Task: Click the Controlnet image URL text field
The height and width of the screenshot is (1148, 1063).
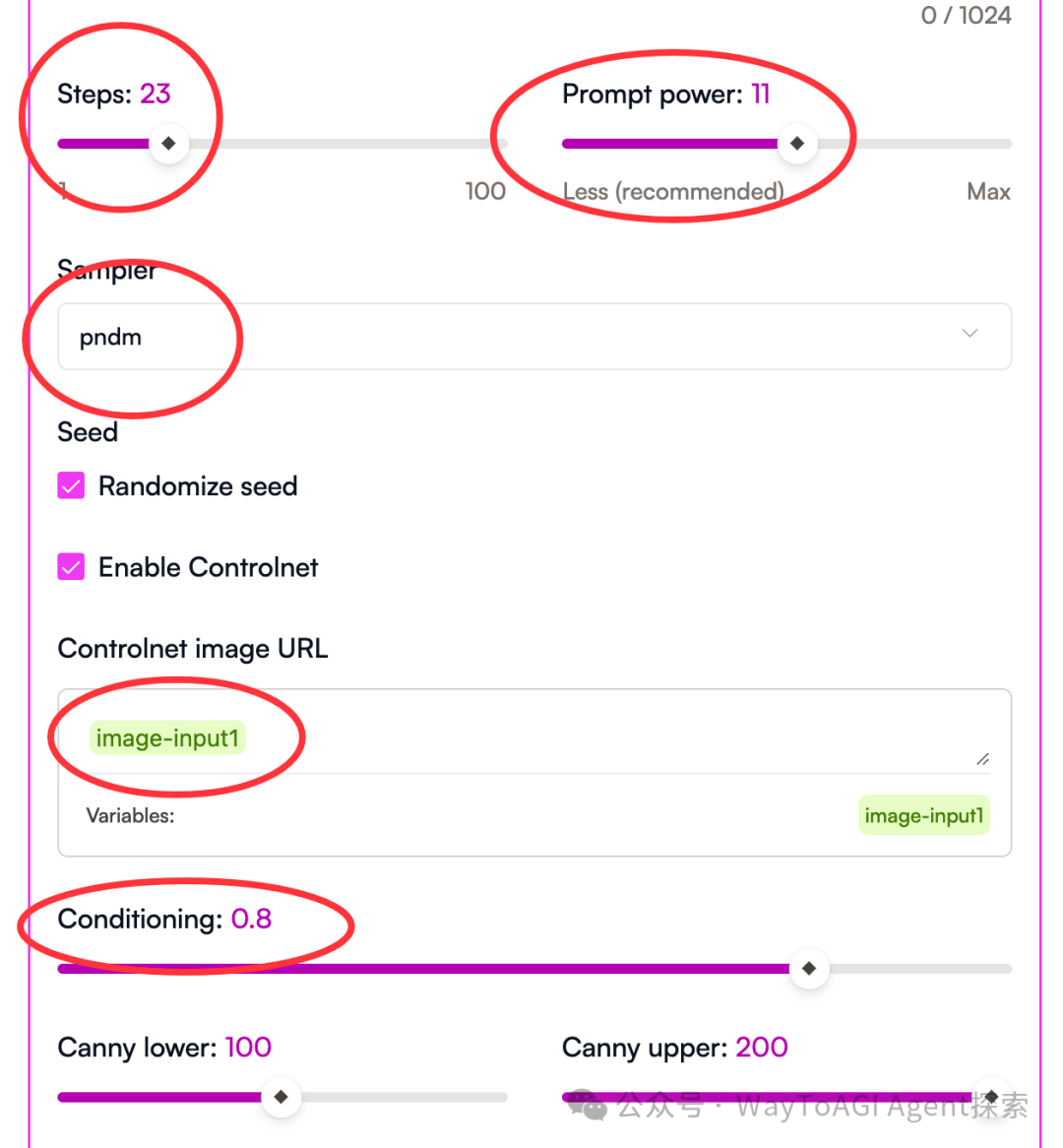Action: point(534,733)
